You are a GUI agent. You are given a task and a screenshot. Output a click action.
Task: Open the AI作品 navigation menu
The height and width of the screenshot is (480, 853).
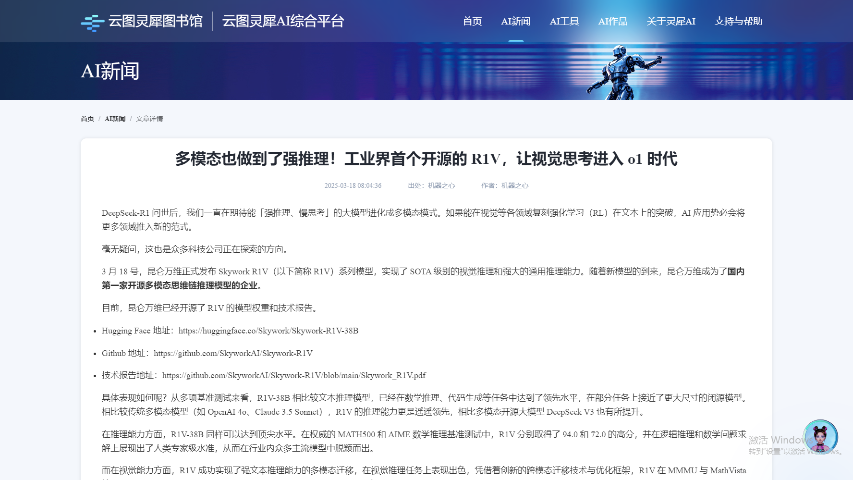coord(613,21)
